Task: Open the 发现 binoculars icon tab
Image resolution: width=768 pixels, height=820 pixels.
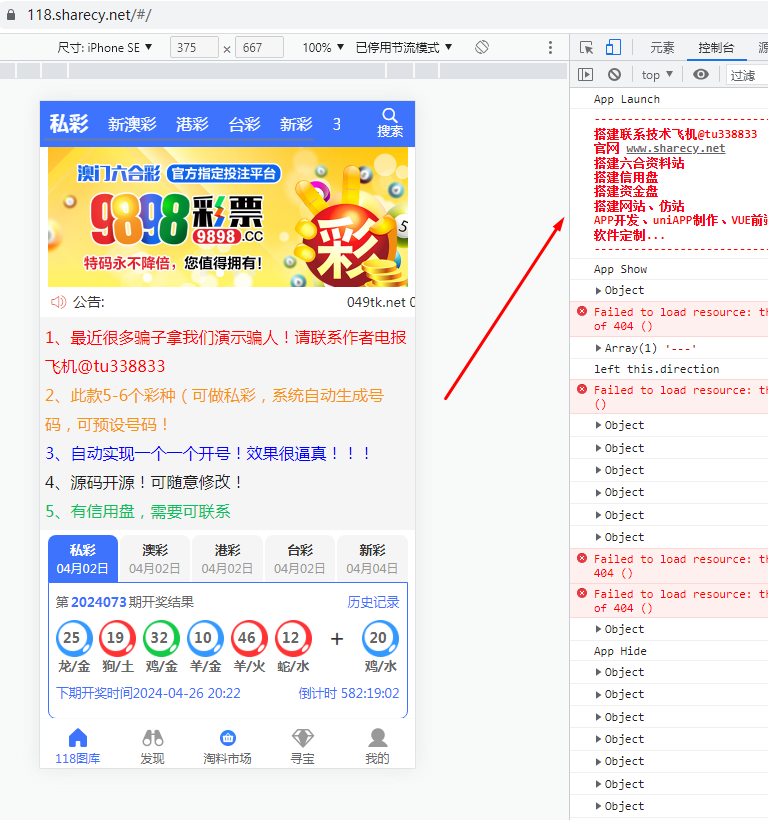Action: tap(153, 738)
